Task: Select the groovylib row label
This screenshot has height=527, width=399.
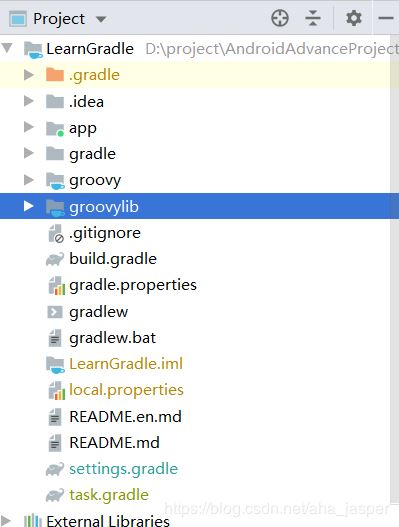Action: (x=104, y=207)
